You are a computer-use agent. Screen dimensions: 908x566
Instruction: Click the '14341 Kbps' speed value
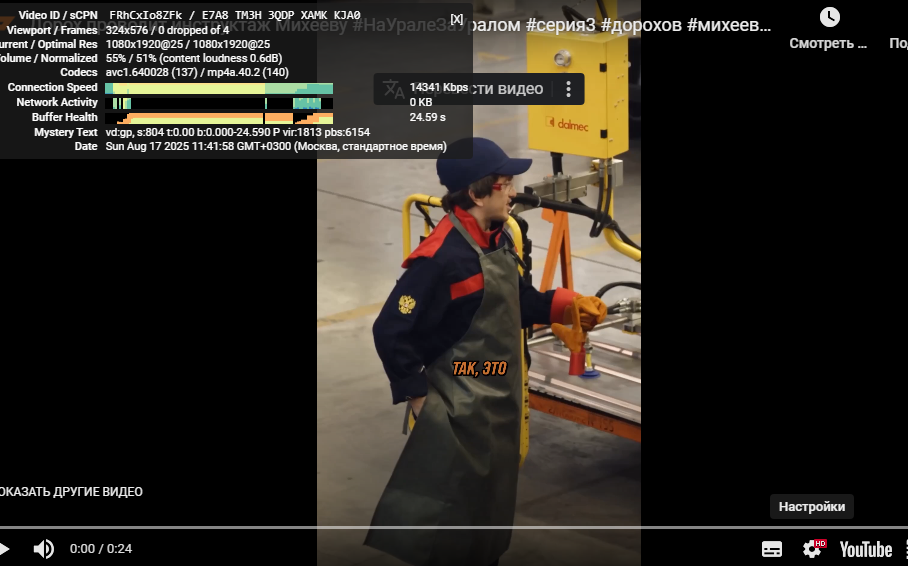tap(438, 87)
